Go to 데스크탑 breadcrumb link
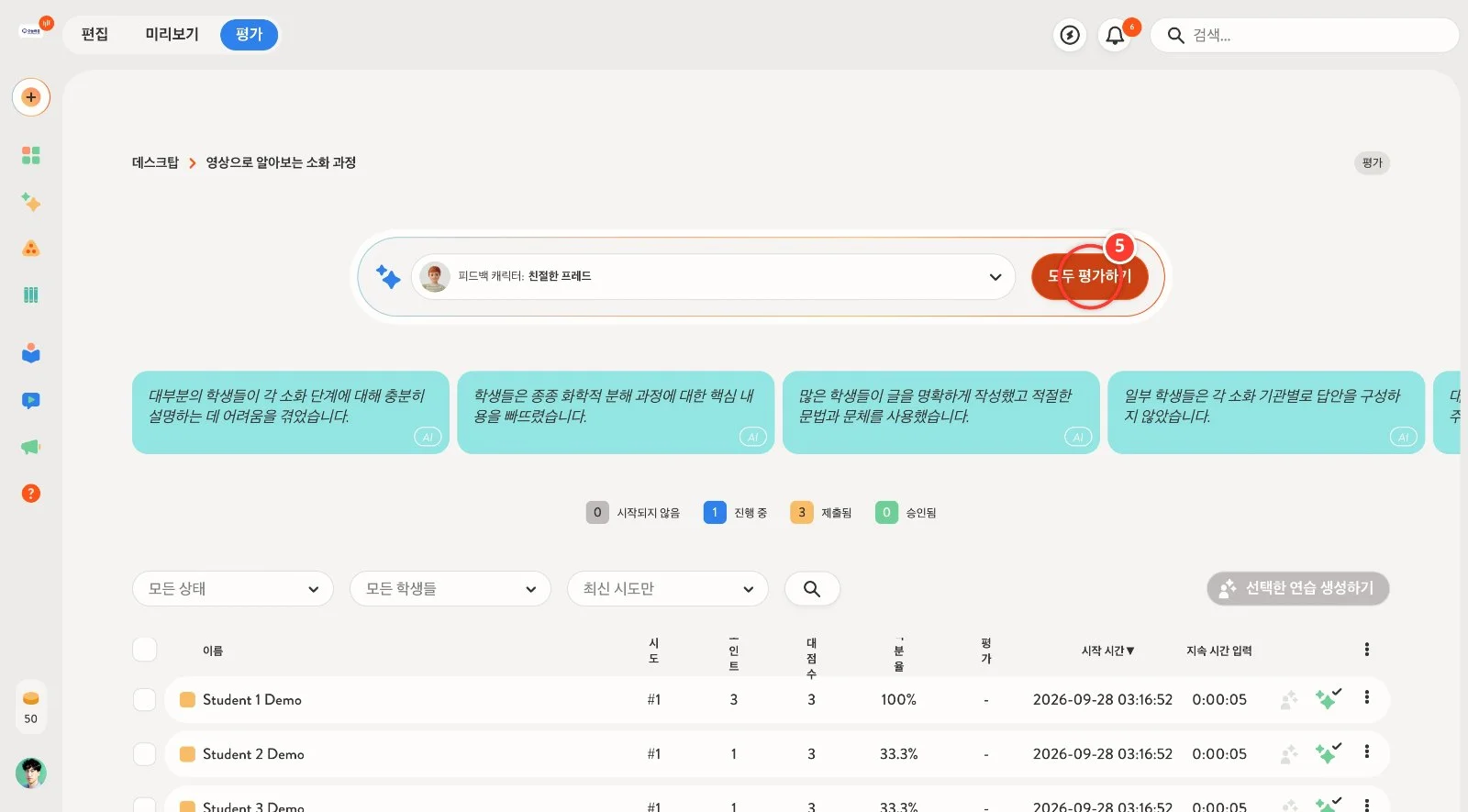This screenshot has height=812, width=1468. 155,162
